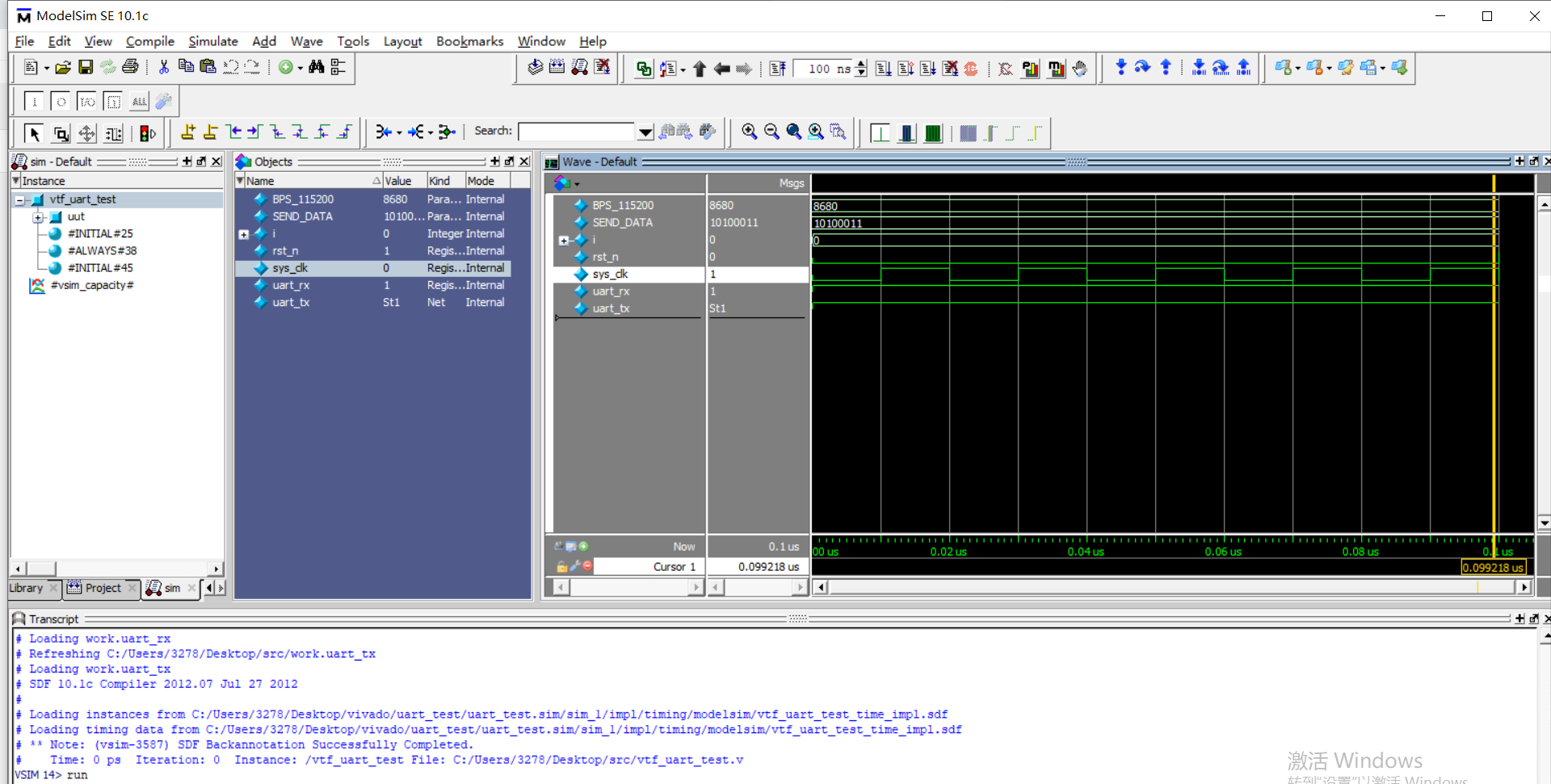Switch to the Project tab
This screenshot has width=1551, height=784.
point(103,588)
